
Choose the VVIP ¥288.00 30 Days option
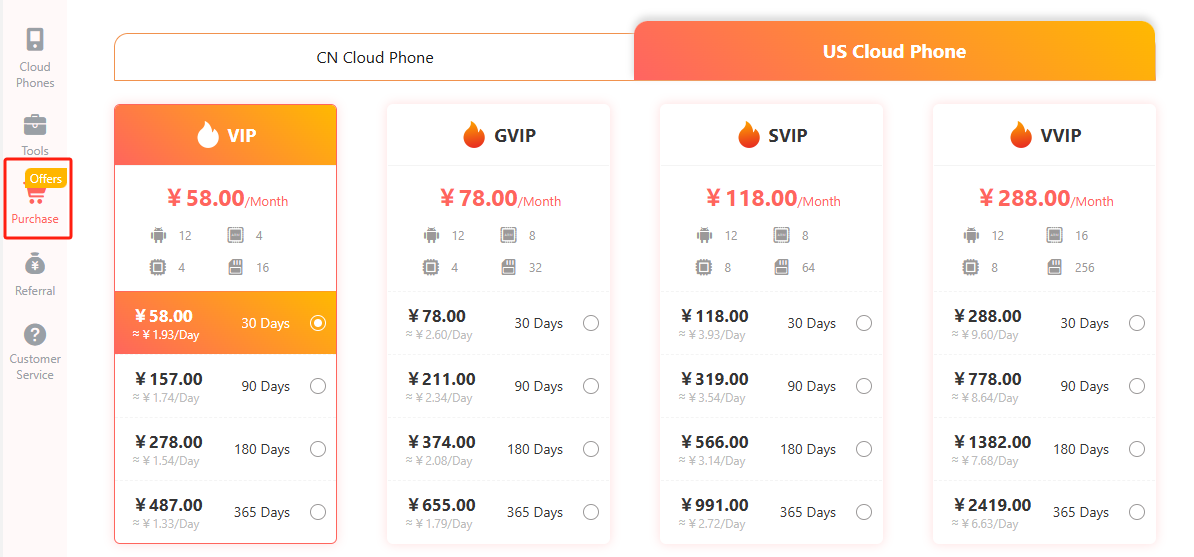point(1045,323)
